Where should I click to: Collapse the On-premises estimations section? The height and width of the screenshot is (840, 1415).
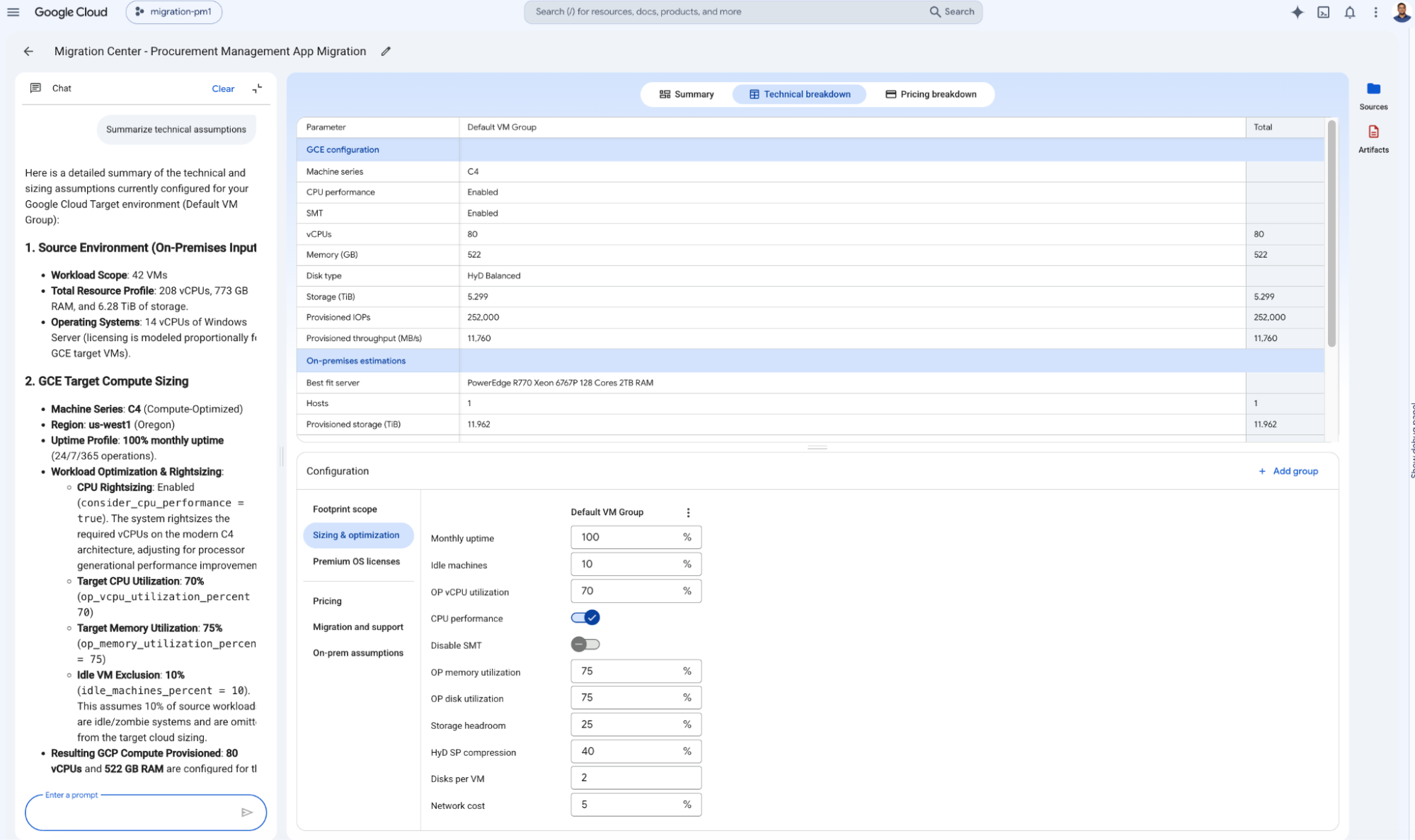(356, 361)
